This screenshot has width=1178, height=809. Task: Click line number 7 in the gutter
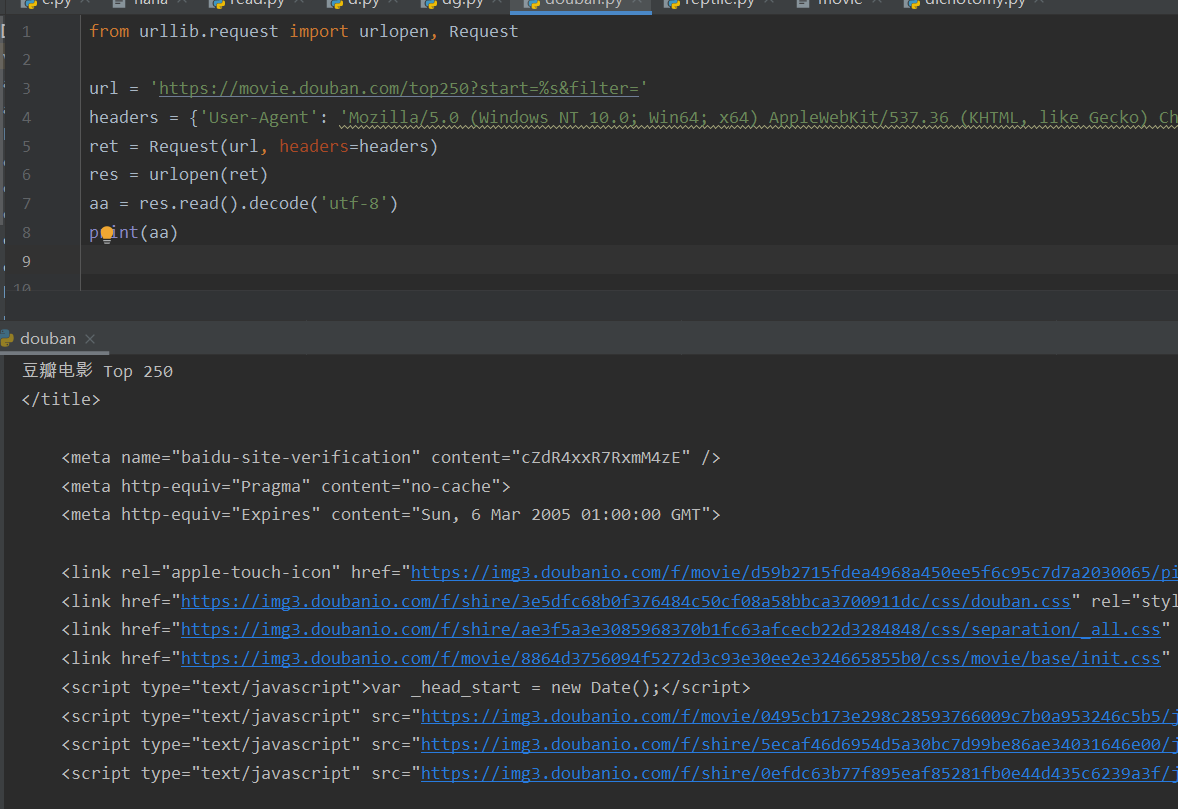26,204
